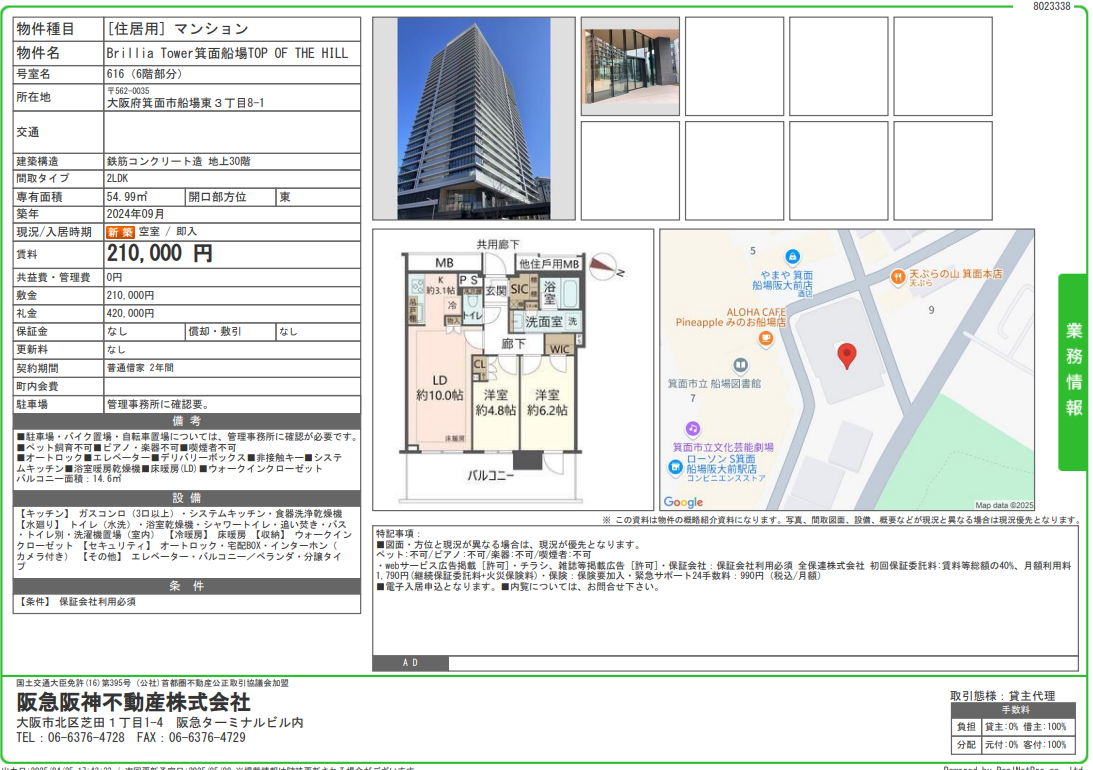Click the 他住戸用MB label on the floor plan
The height and width of the screenshot is (770, 1093).
point(549,264)
